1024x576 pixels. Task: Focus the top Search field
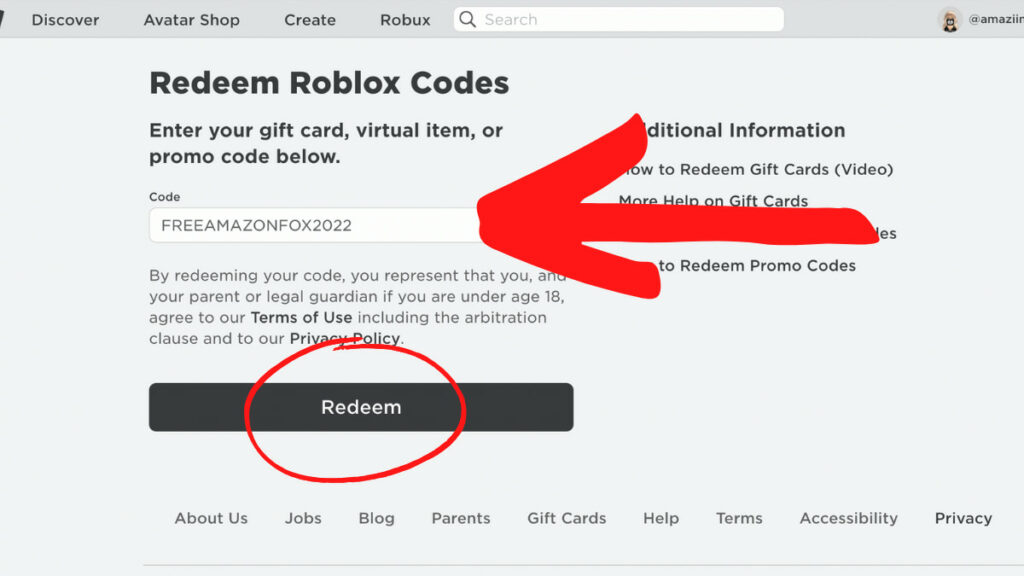pos(618,20)
